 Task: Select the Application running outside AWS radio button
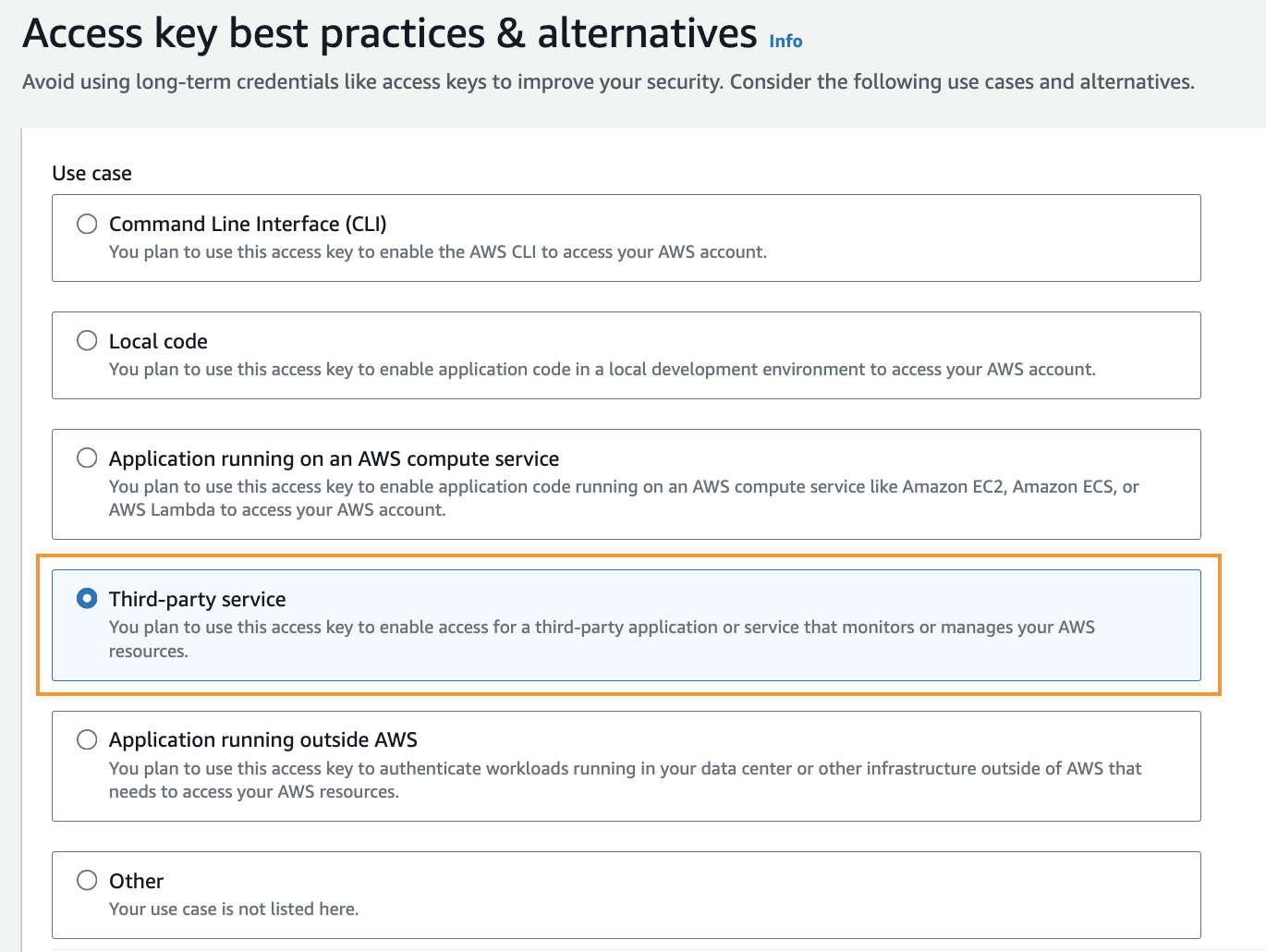(86, 739)
